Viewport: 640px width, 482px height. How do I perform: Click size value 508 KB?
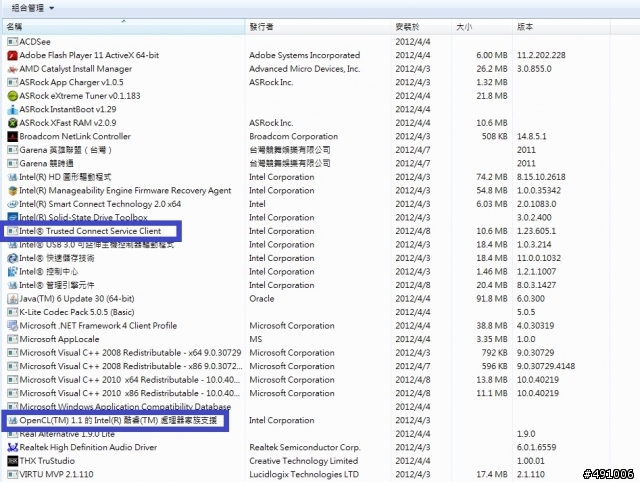[494, 136]
